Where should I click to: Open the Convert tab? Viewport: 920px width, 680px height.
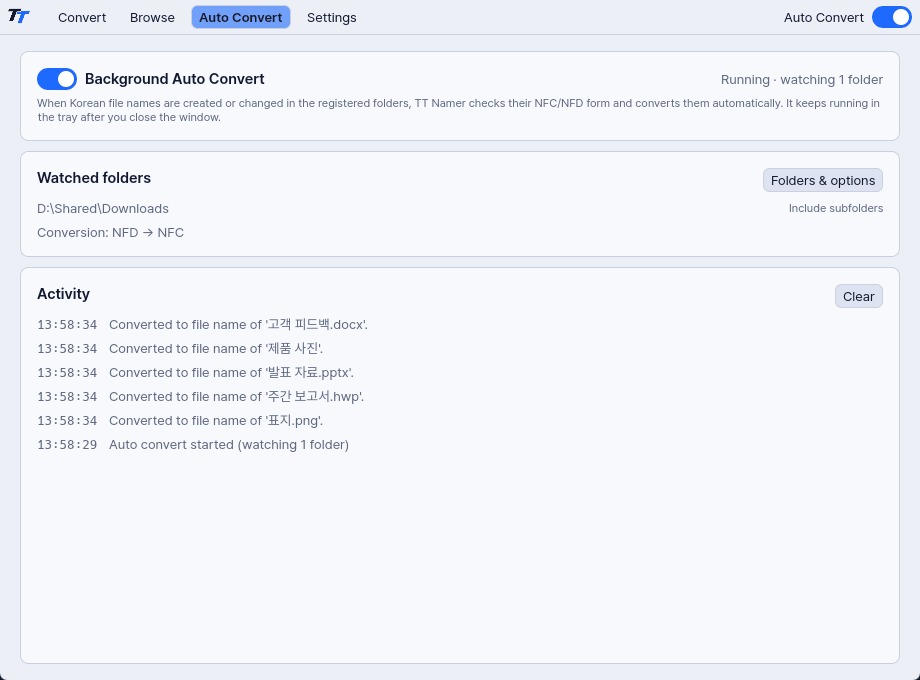[82, 18]
